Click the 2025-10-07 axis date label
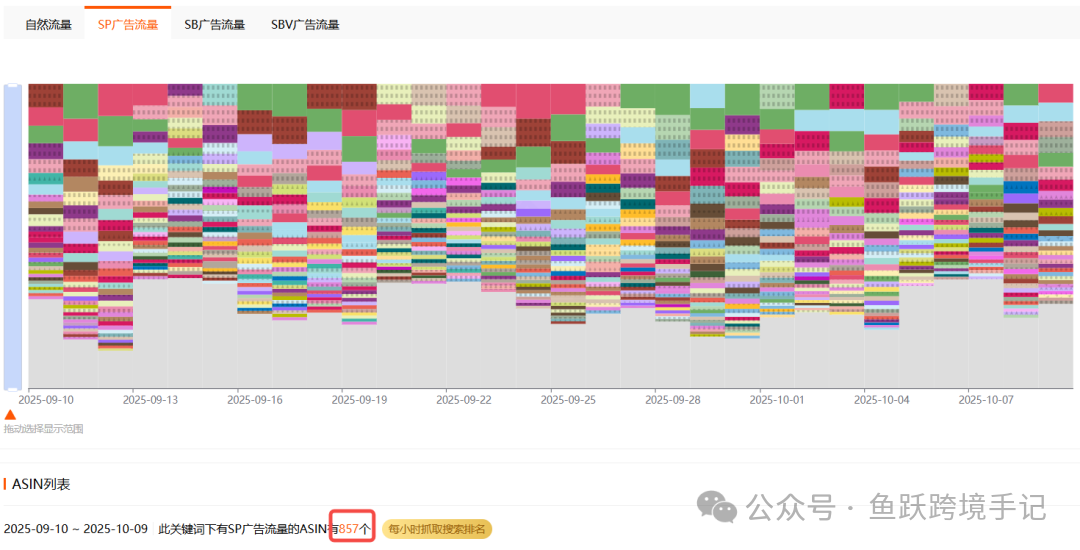1080x550 pixels. [x=987, y=399]
